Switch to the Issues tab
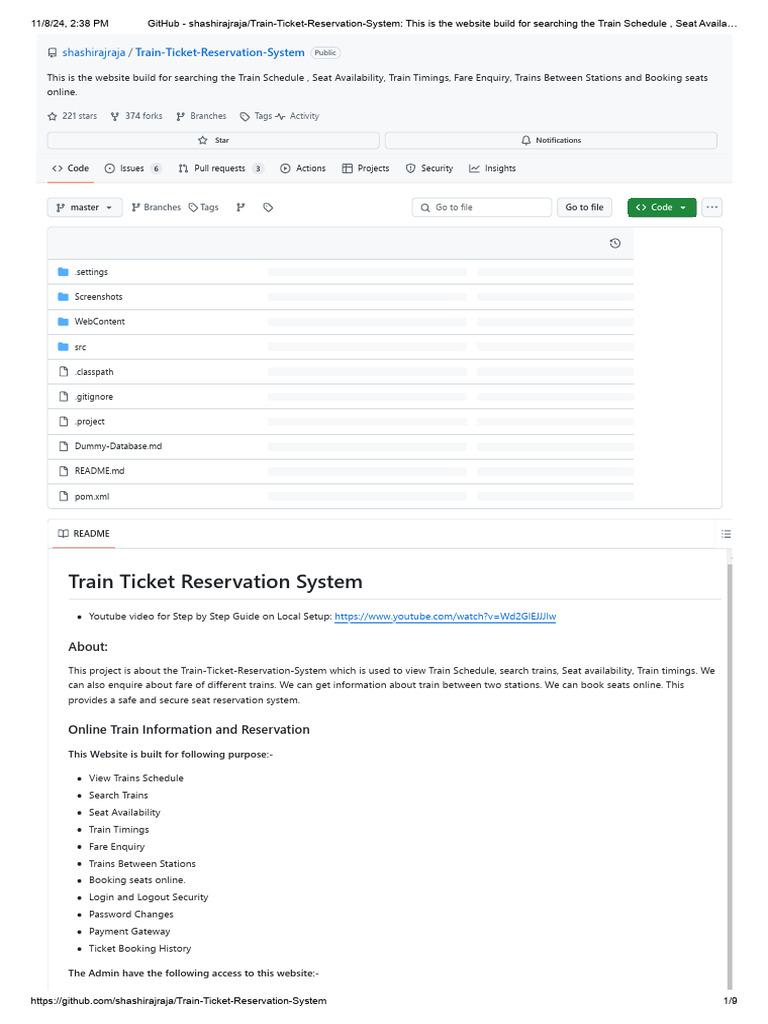Image resolution: width=768 pixels, height=1024 pixels. pos(132,168)
